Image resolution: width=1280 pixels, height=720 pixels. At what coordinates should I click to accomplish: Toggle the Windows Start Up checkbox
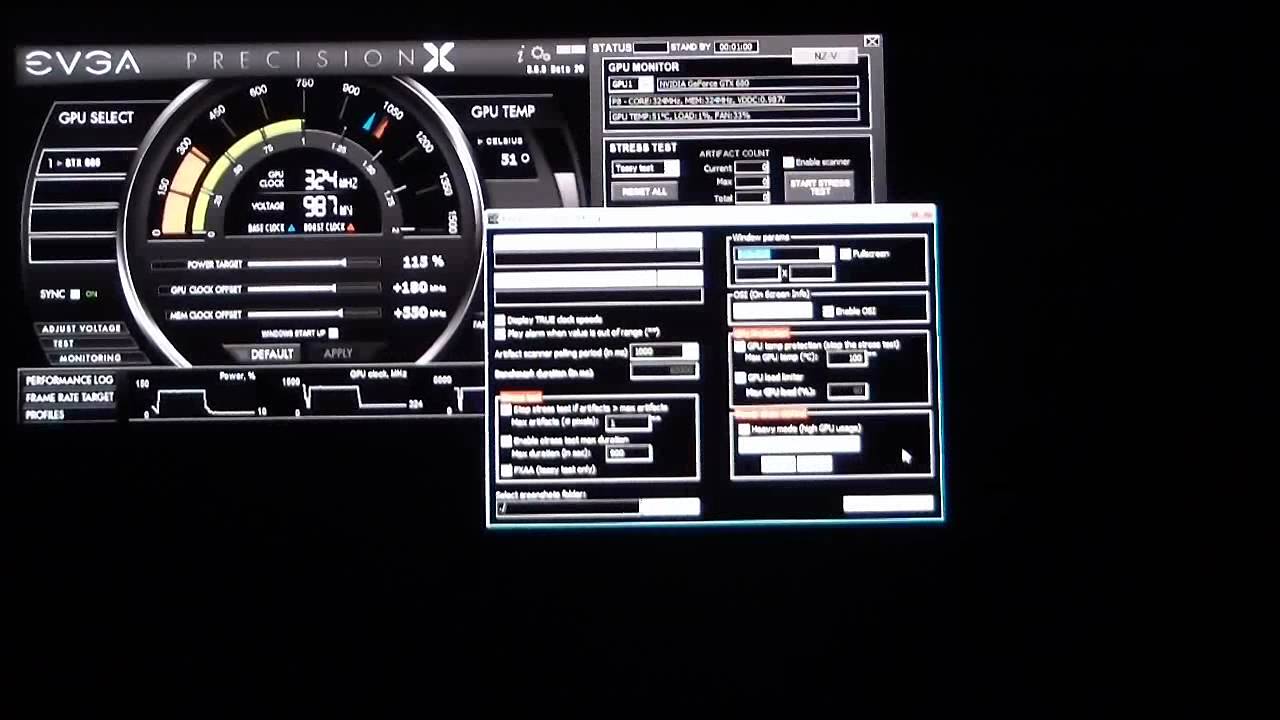tap(333, 333)
